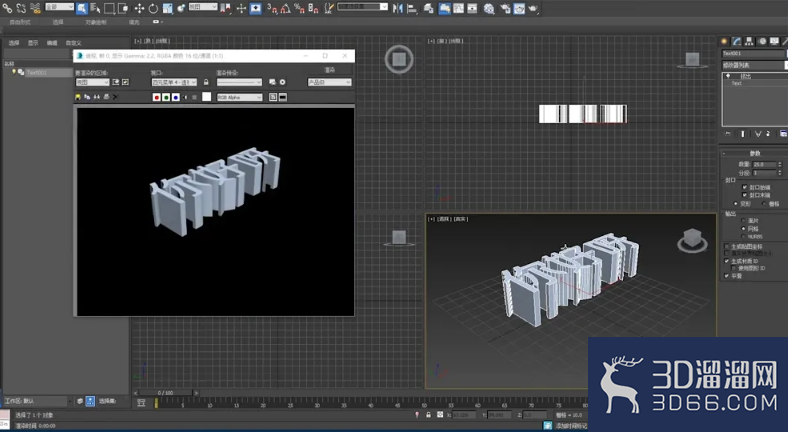Open Render Setup icon in frame window

272,82
